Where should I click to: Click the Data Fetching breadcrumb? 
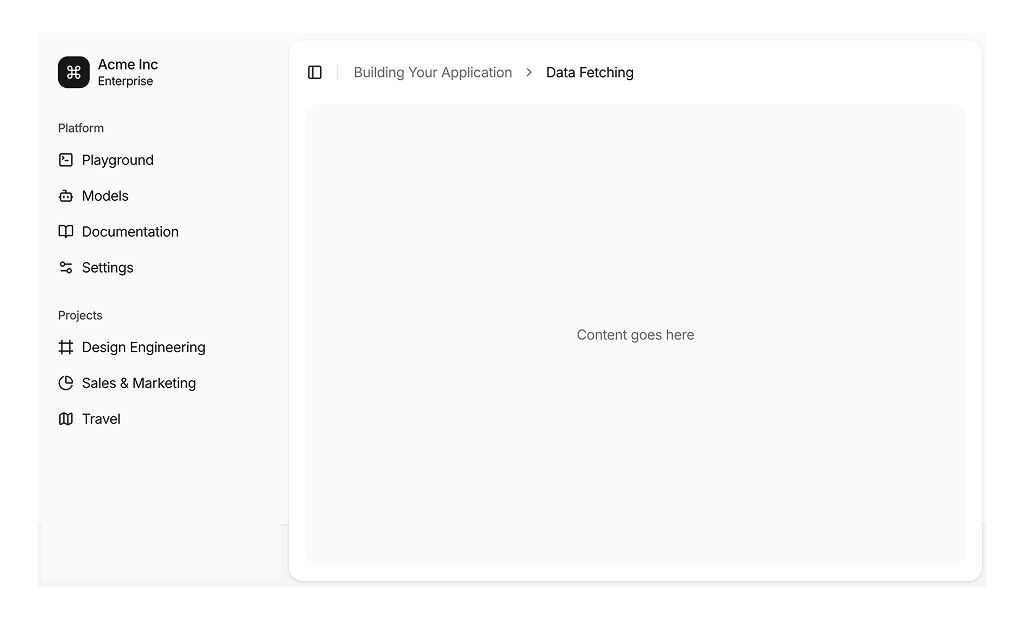(x=589, y=72)
